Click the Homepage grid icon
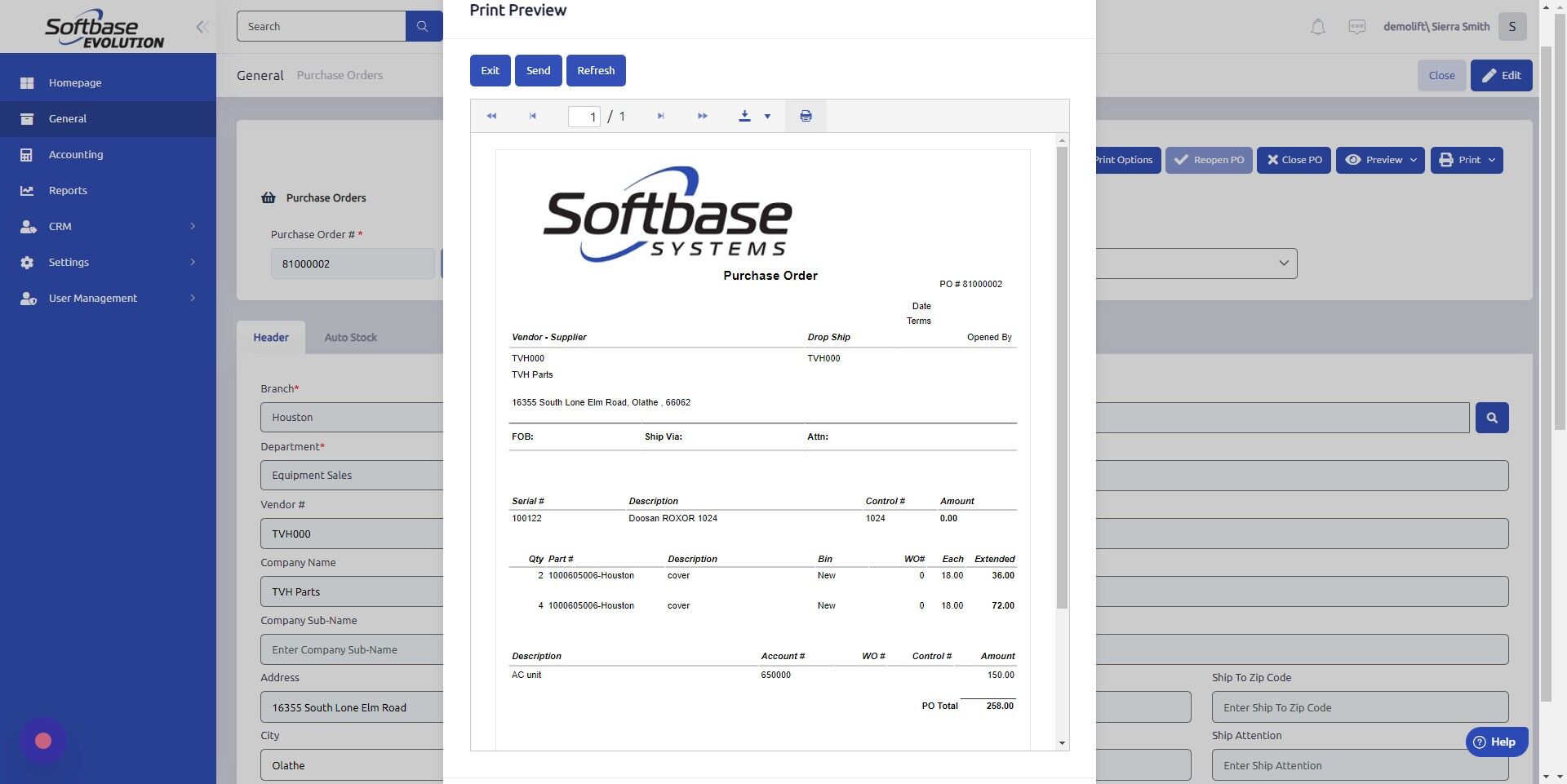 click(x=27, y=82)
